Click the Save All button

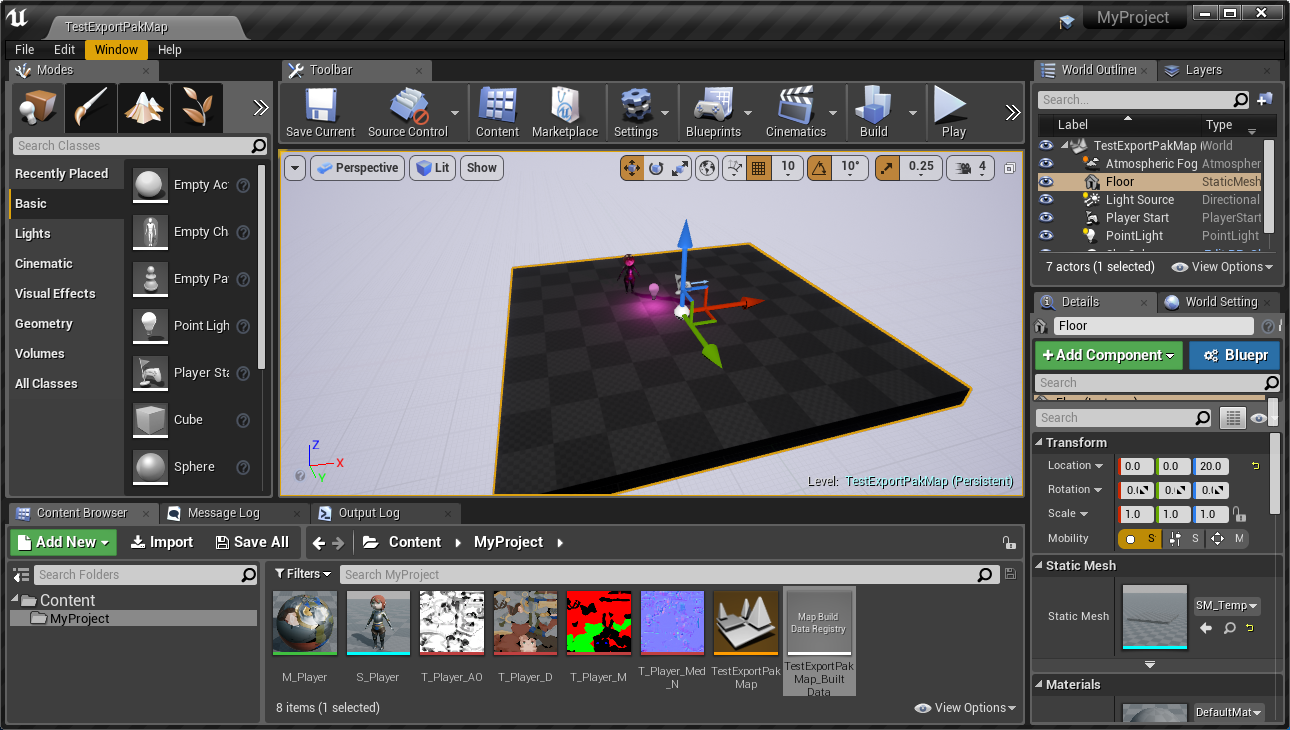pos(252,542)
